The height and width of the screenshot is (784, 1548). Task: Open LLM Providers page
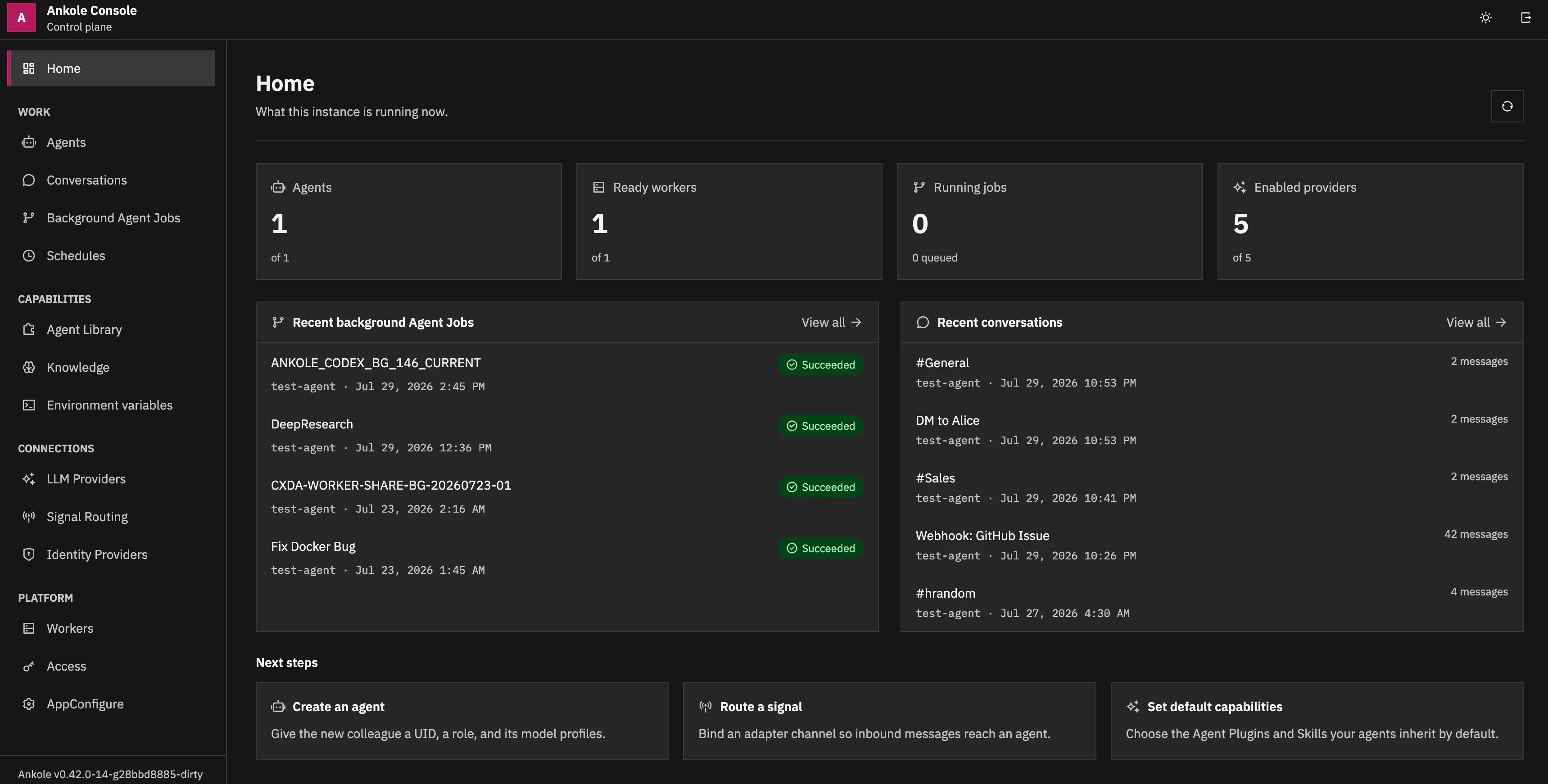tap(111, 479)
